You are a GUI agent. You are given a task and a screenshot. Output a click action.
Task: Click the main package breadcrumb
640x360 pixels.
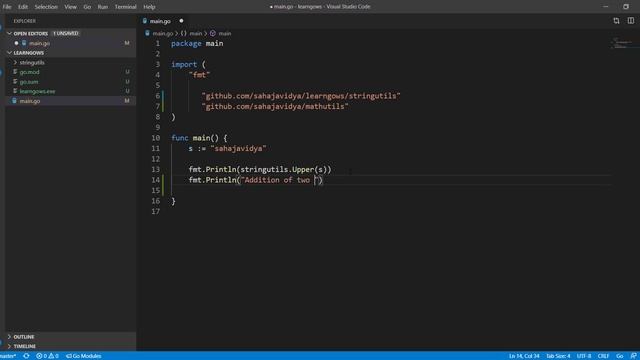pos(196,33)
